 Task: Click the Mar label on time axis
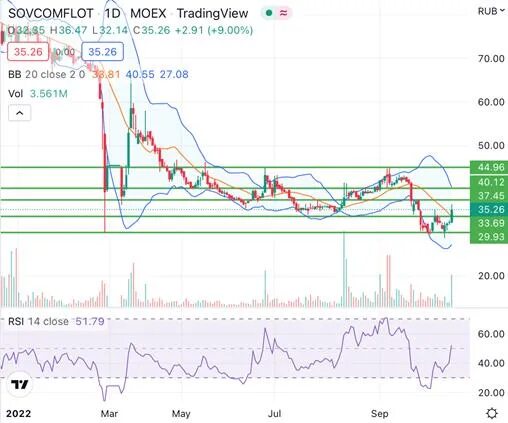pos(109,414)
